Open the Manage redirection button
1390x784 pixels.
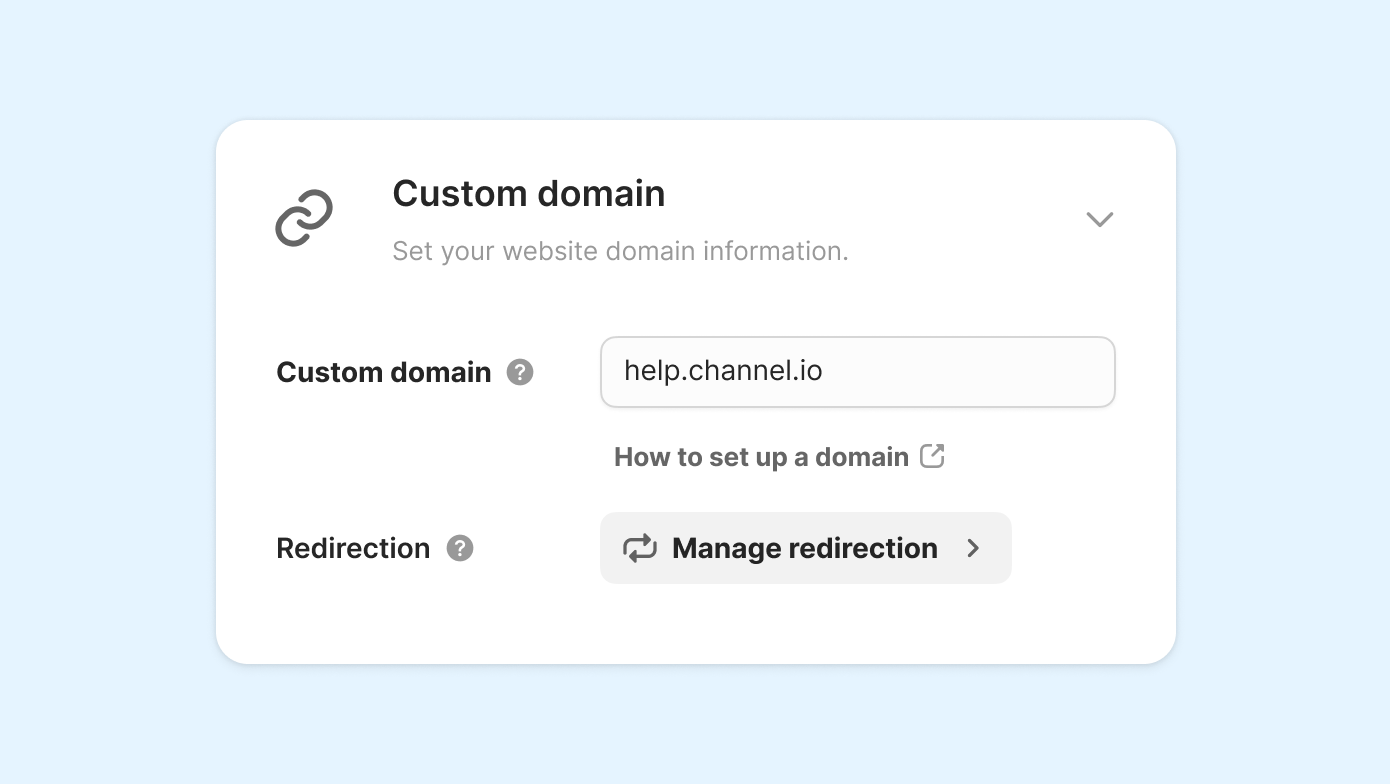coord(805,548)
